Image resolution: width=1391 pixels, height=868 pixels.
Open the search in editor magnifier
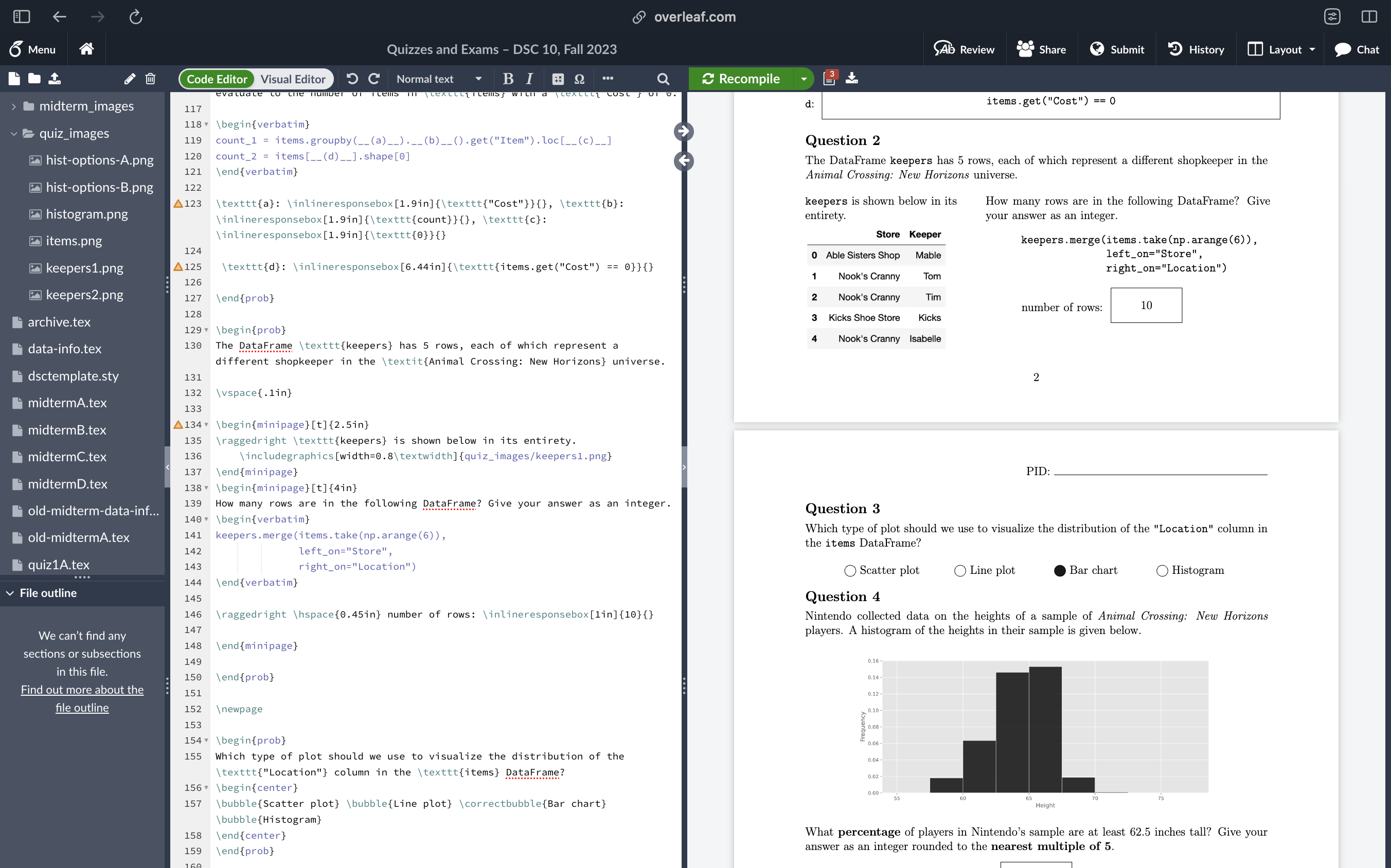663,79
